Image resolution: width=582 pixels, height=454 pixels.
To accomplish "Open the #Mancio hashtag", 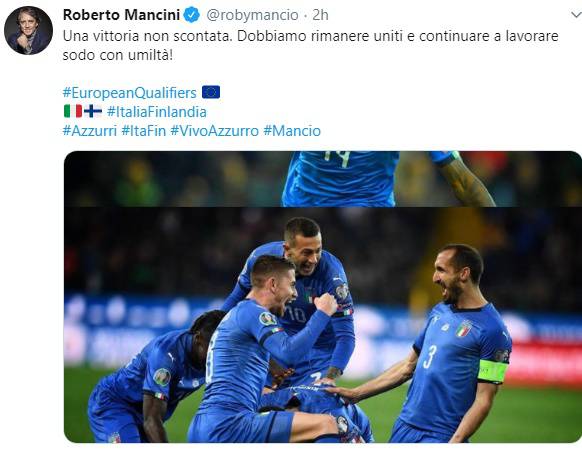I will point(292,131).
